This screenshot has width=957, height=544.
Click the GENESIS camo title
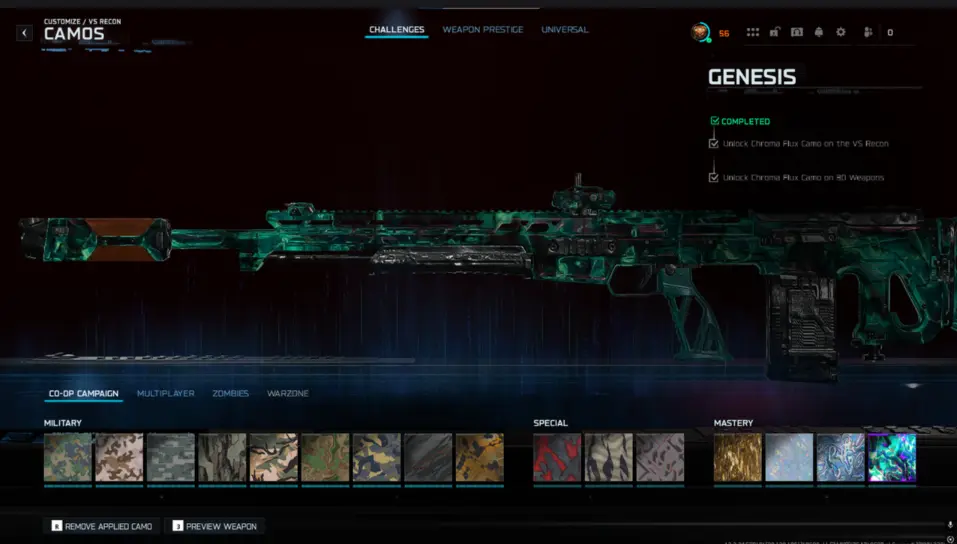752,77
